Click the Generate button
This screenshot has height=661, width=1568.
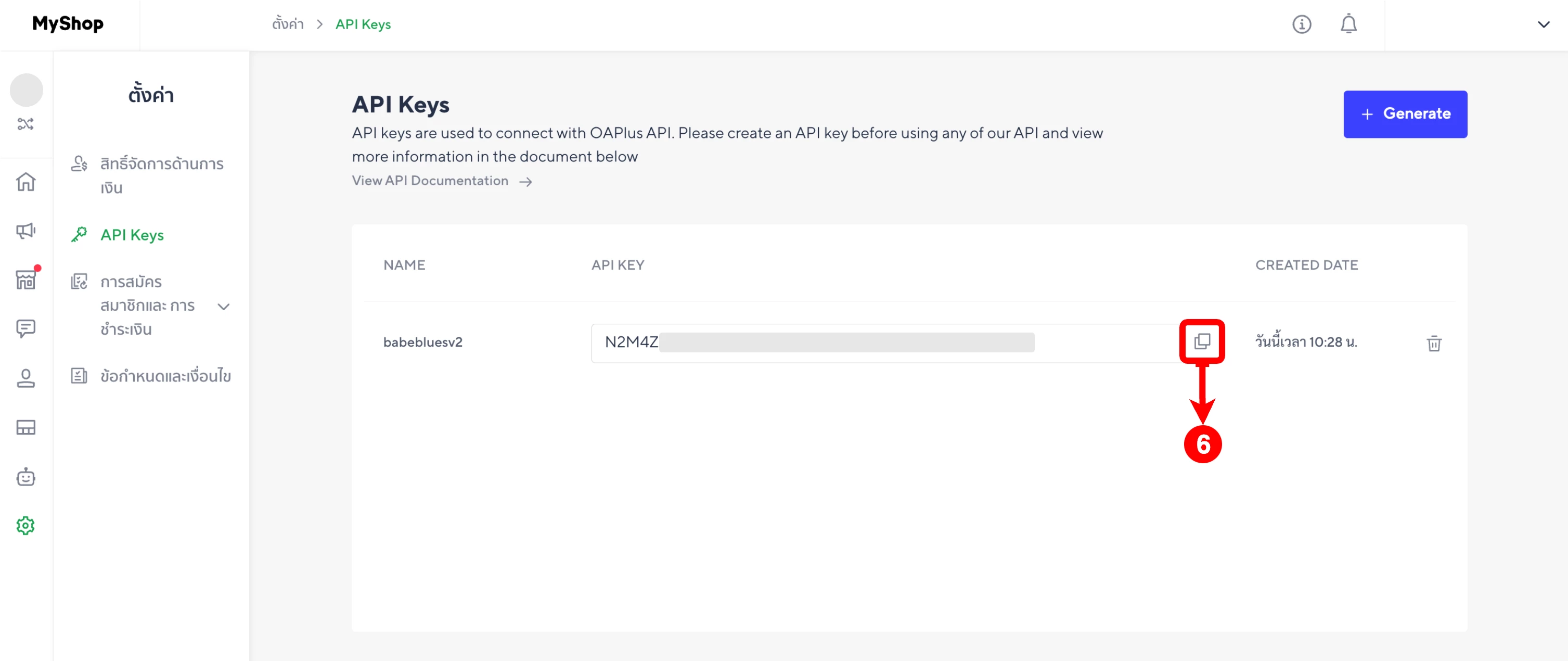coord(1404,114)
